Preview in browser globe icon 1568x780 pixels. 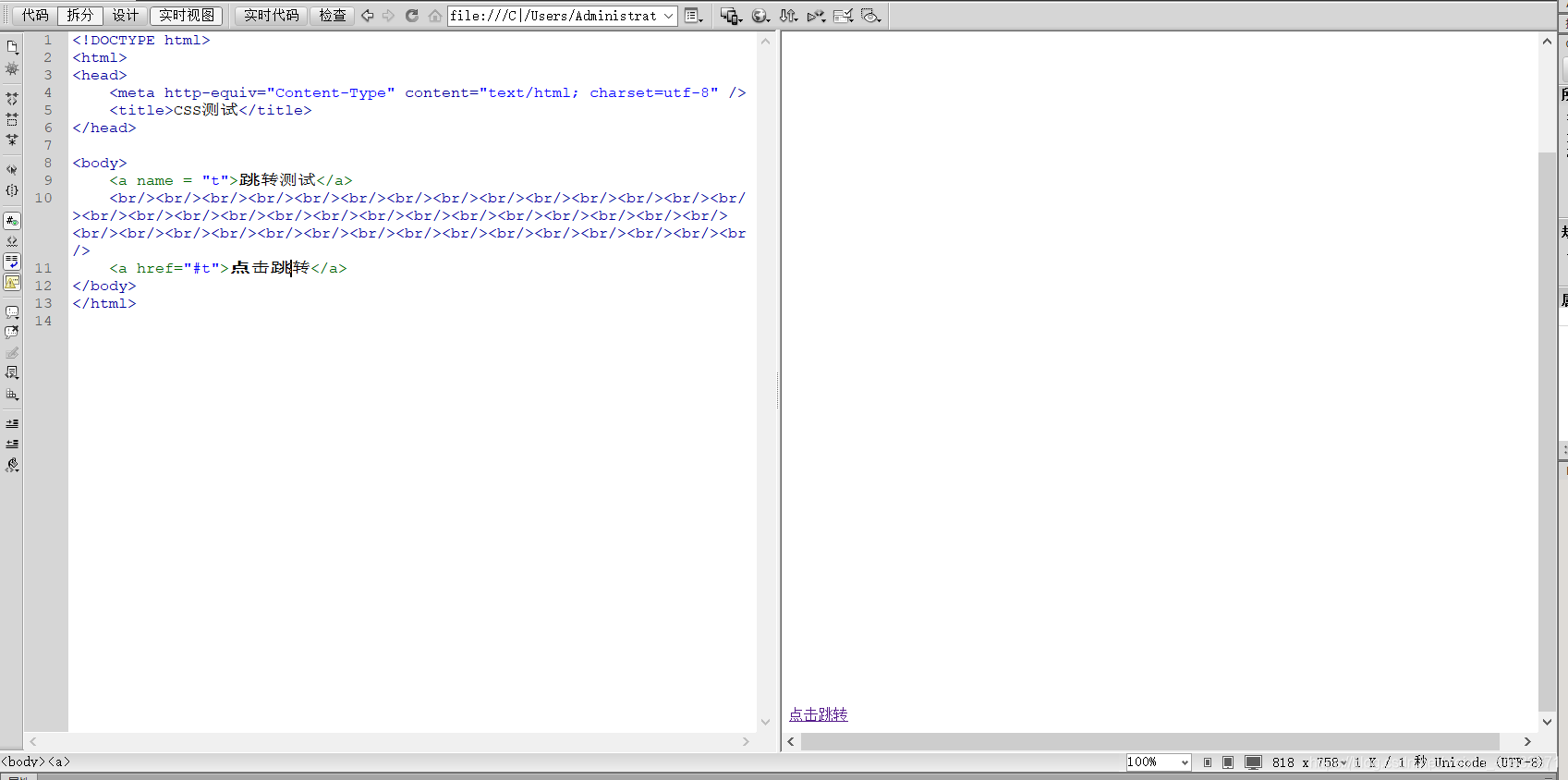coord(760,16)
